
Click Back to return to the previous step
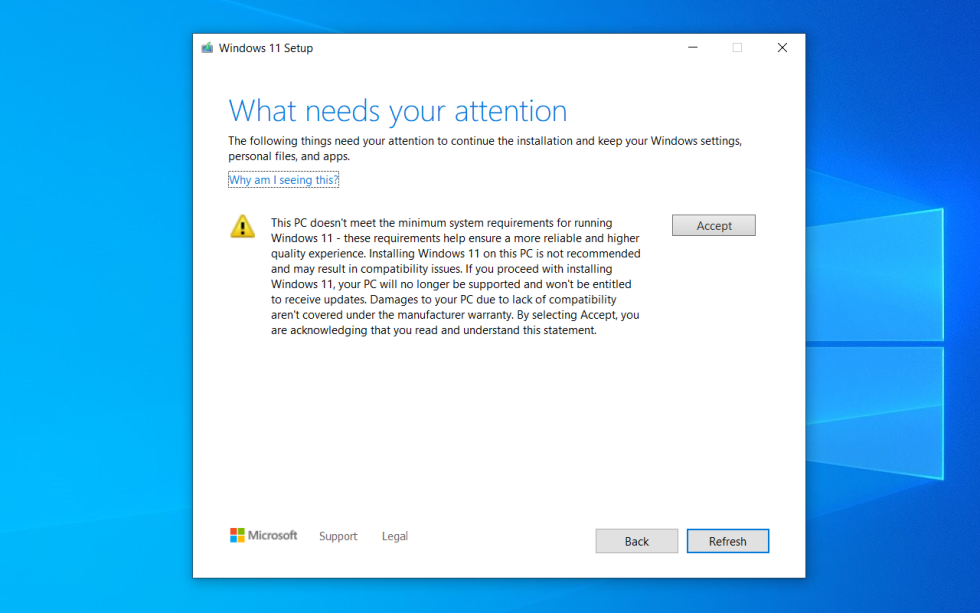pos(636,541)
